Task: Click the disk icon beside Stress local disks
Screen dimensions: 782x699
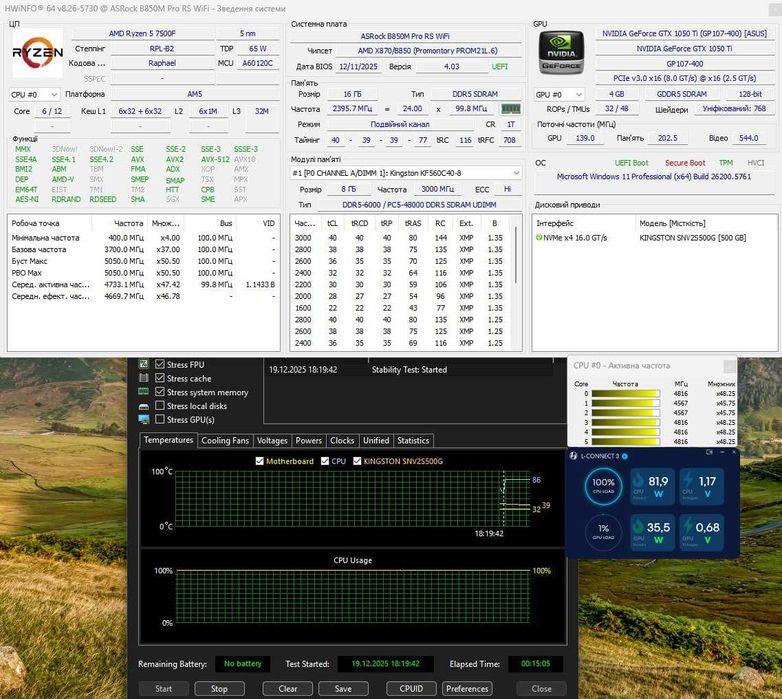Action: coord(144,406)
